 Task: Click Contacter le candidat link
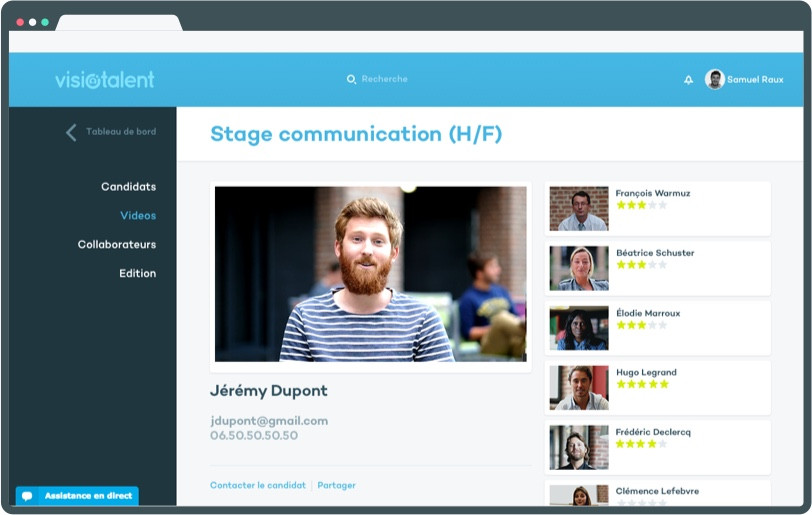(258, 486)
